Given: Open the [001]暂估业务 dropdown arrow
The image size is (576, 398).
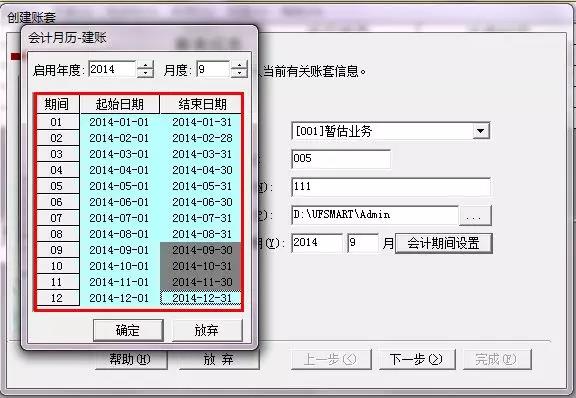Looking at the screenshot, I should (480, 131).
